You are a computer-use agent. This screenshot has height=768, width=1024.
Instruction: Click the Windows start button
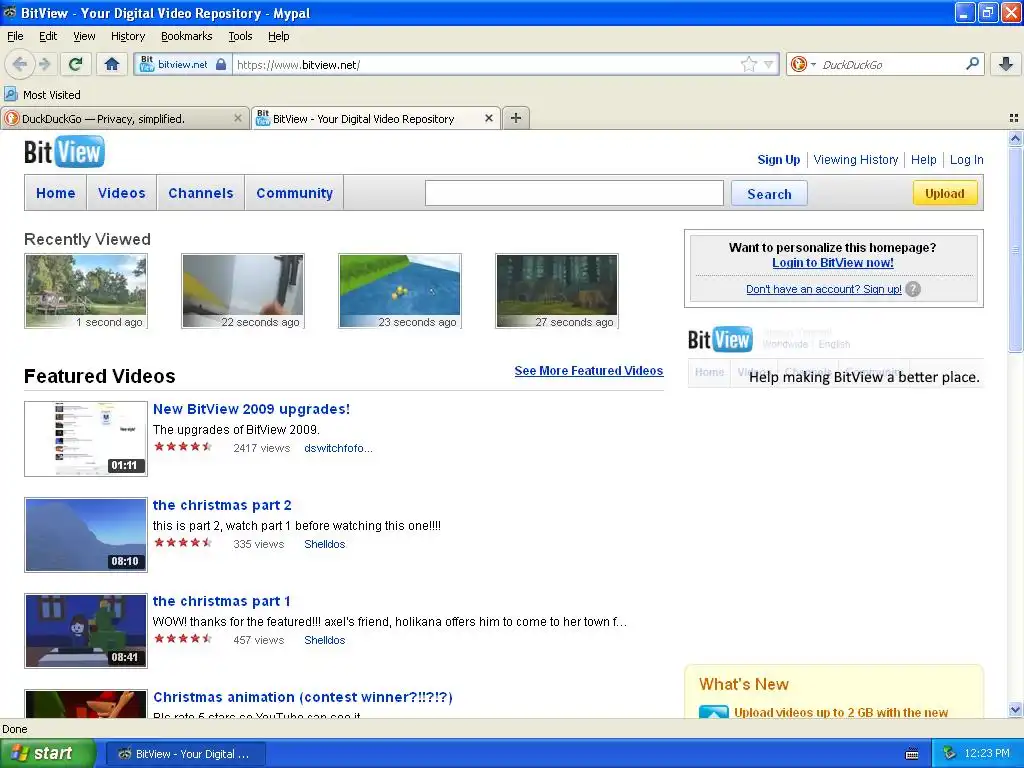48,753
